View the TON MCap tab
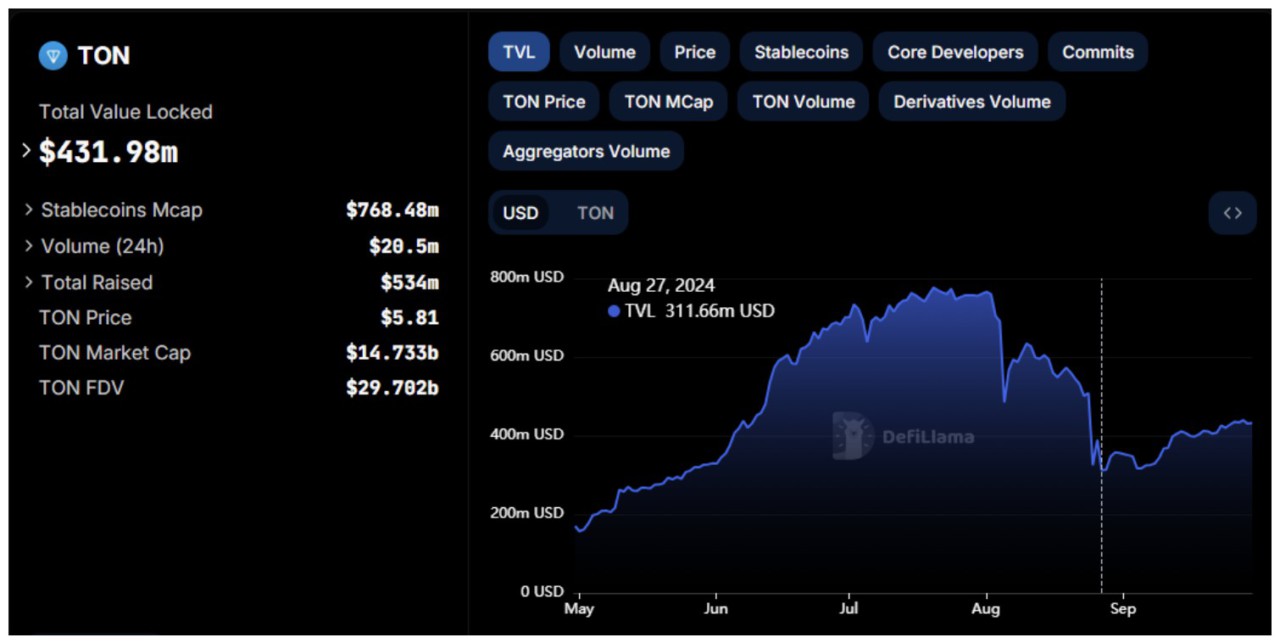The height and width of the screenshot is (643, 1280). click(x=667, y=101)
